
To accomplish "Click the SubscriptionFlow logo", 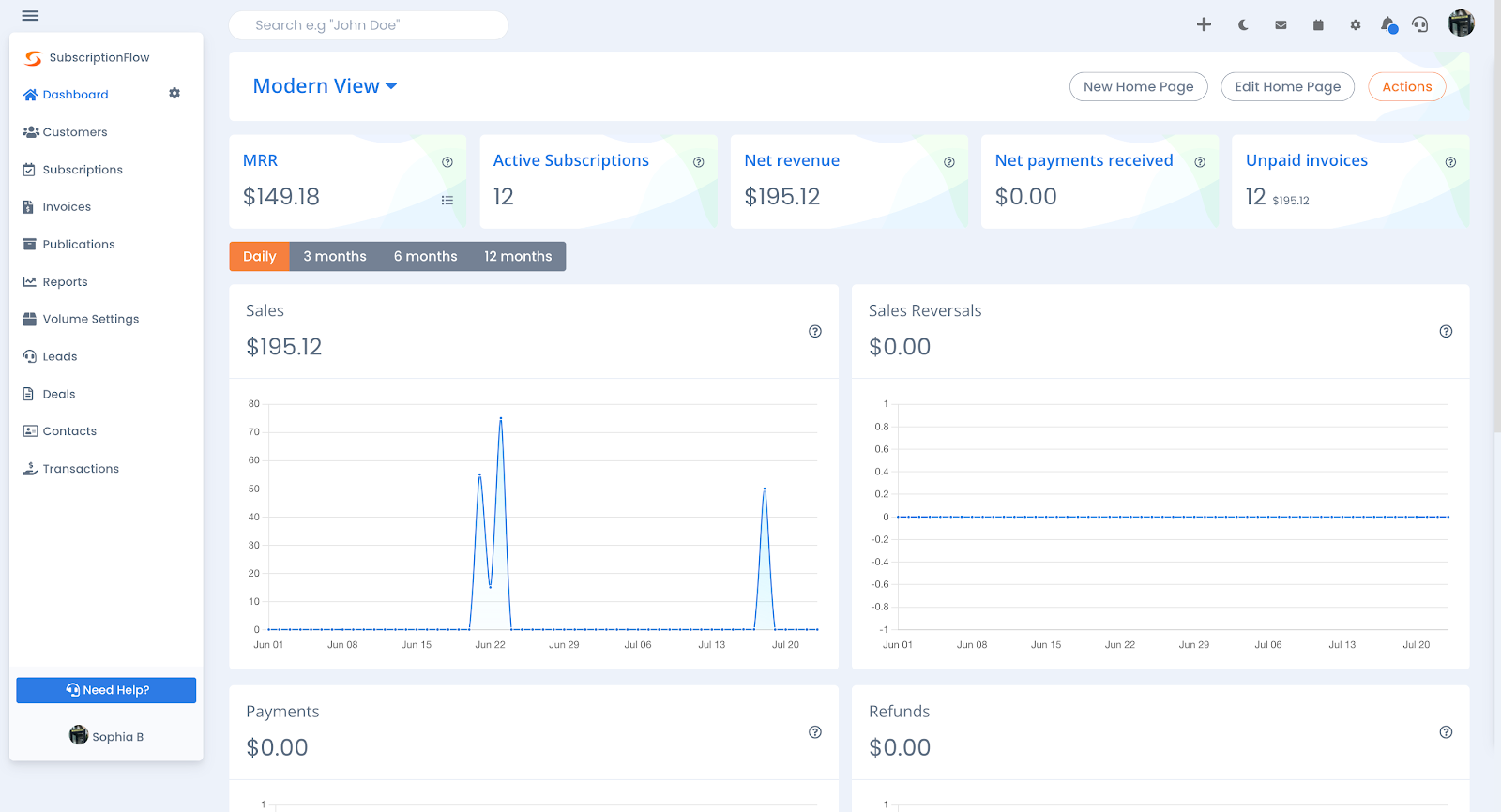I will click(x=86, y=57).
